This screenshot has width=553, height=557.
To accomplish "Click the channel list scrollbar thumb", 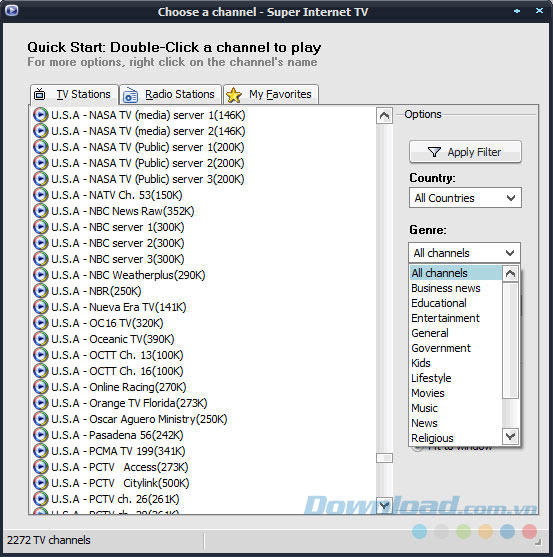I will tap(384, 458).
